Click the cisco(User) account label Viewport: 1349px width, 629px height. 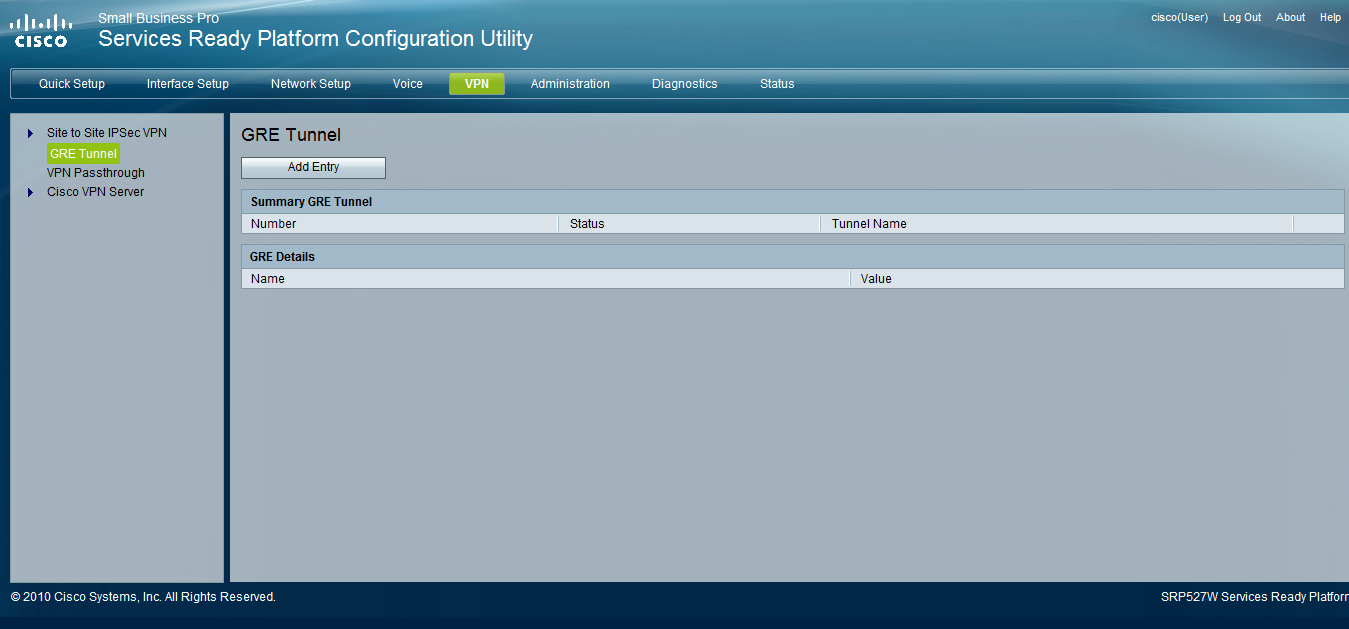pyautogui.click(x=1180, y=18)
